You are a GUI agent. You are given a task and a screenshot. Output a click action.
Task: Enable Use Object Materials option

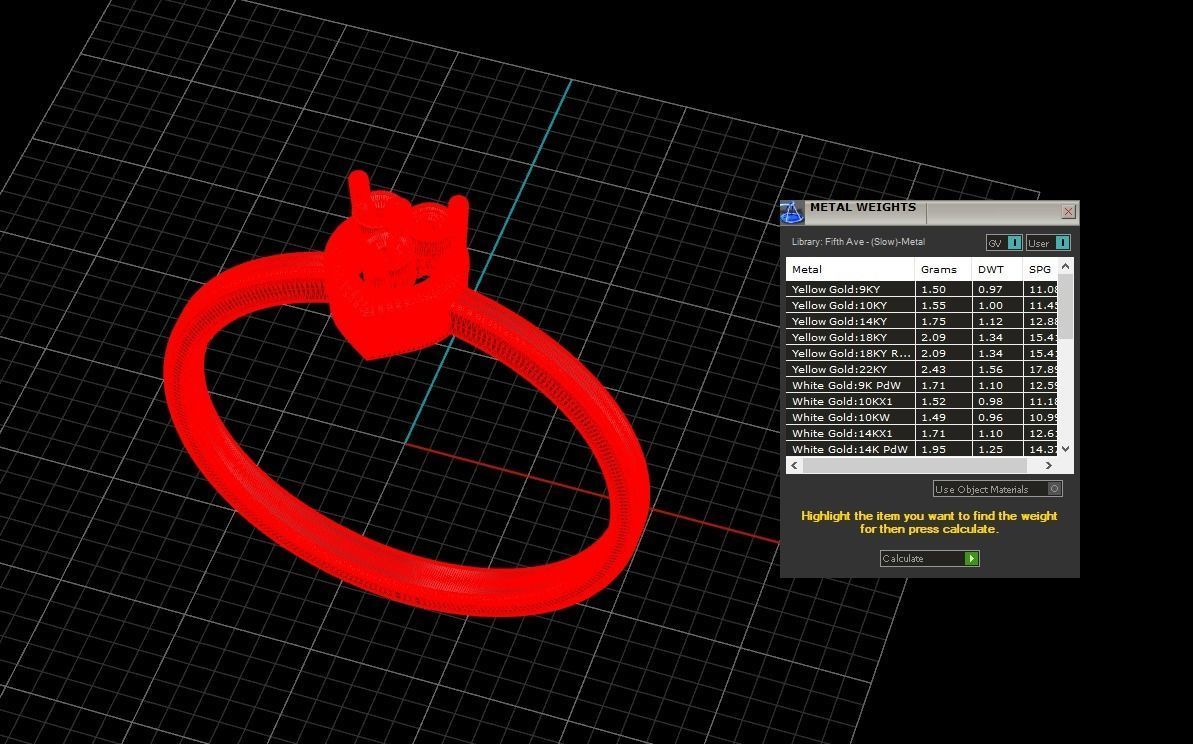pyautogui.click(x=997, y=489)
